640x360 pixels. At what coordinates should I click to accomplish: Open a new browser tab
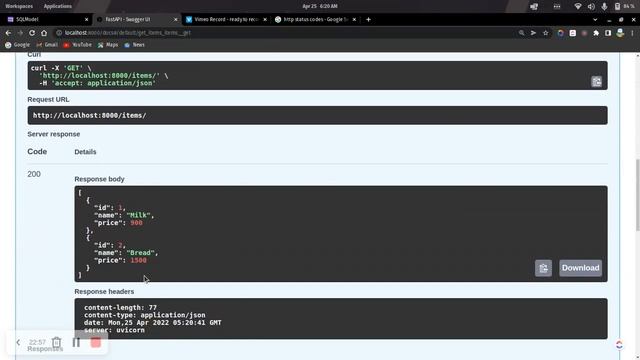tap(368, 19)
